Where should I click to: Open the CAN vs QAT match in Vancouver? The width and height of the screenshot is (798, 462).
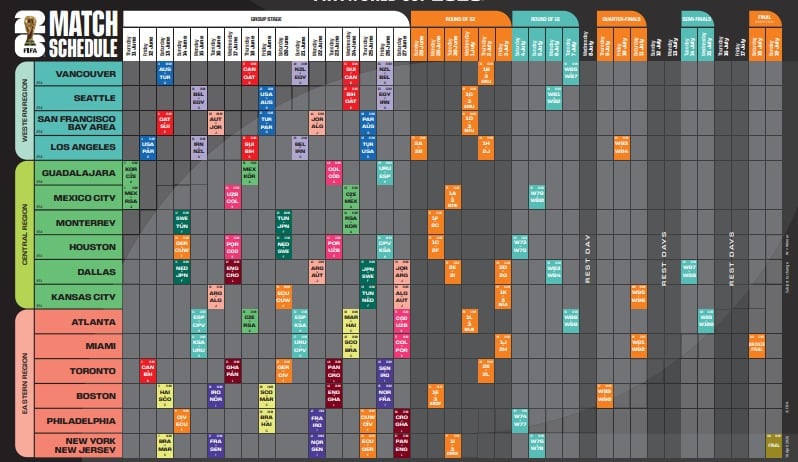[249, 73]
